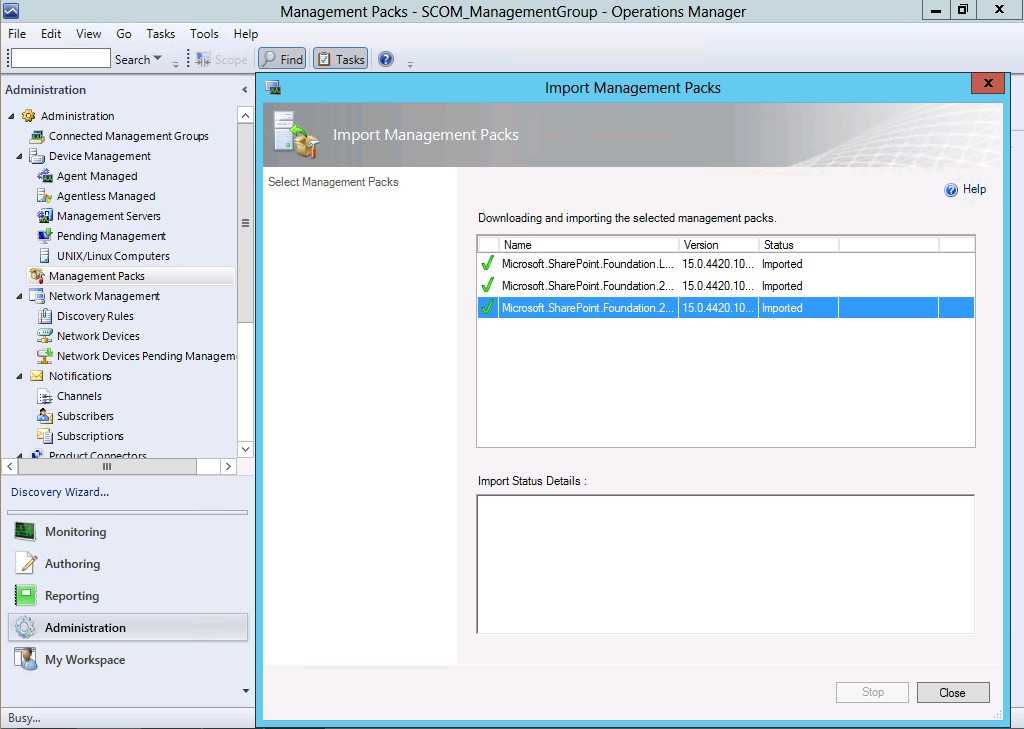Image resolution: width=1024 pixels, height=729 pixels.
Task: Open the Discovery Wizard link
Action: pos(60,492)
